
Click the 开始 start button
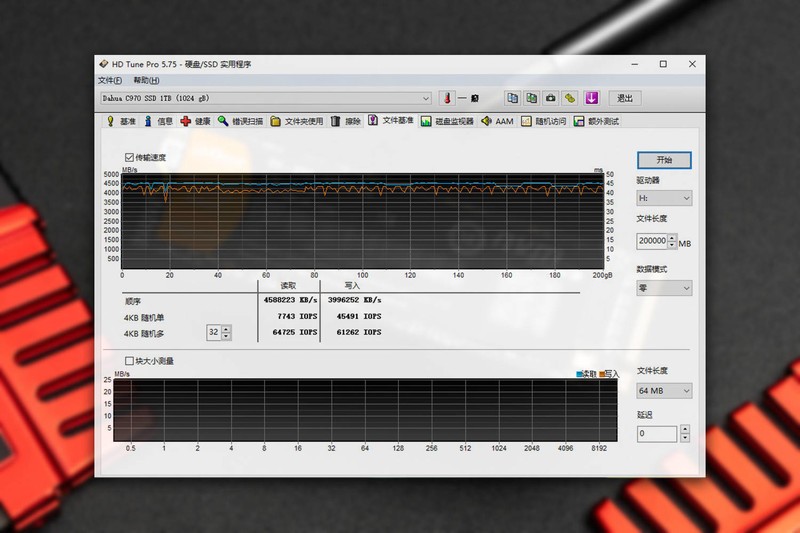coord(664,160)
